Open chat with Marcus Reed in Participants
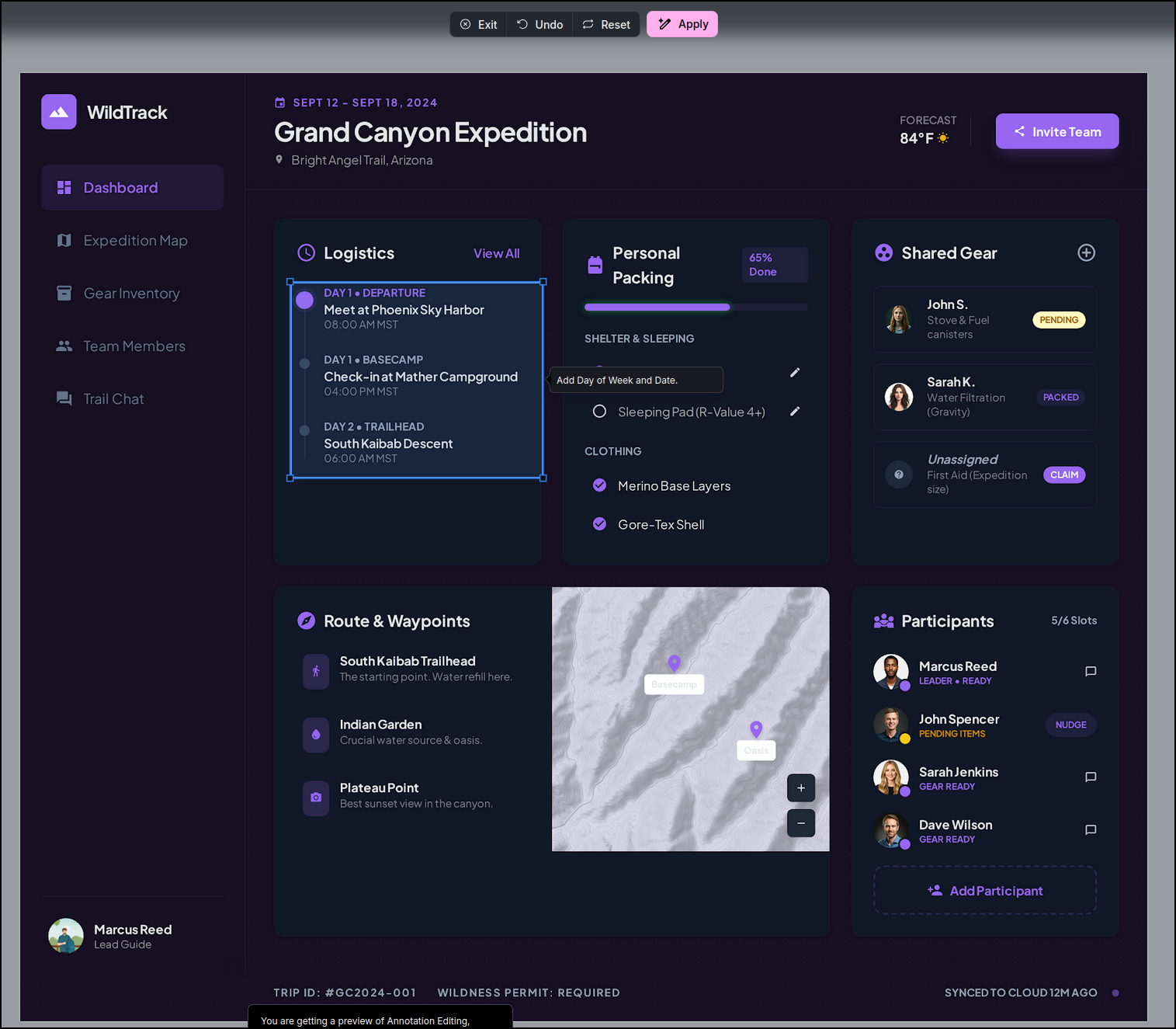Screen dimensions: 1176x1029 (1090, 672)
